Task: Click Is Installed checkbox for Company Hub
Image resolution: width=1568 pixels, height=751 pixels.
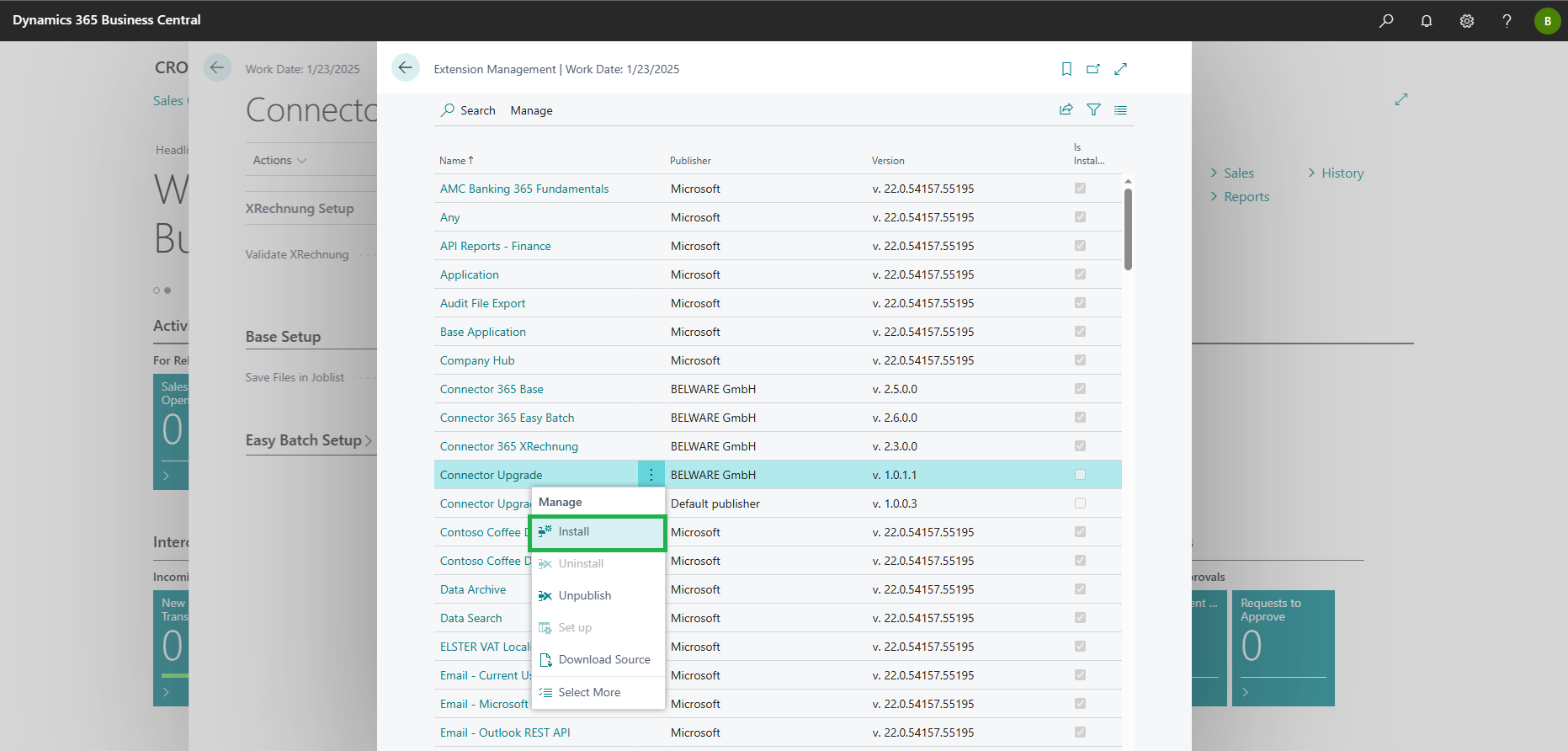Action: [x=1080, y=360]
